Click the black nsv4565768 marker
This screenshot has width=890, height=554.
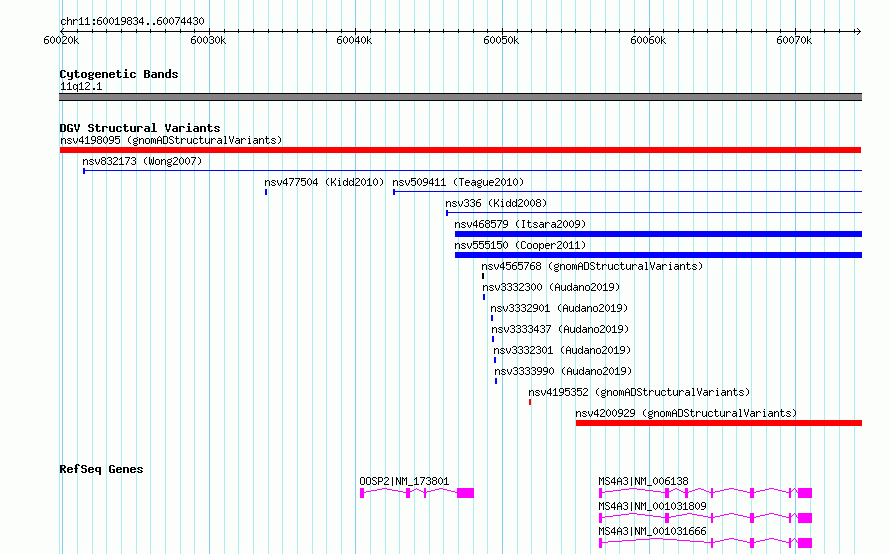(483, 276)
